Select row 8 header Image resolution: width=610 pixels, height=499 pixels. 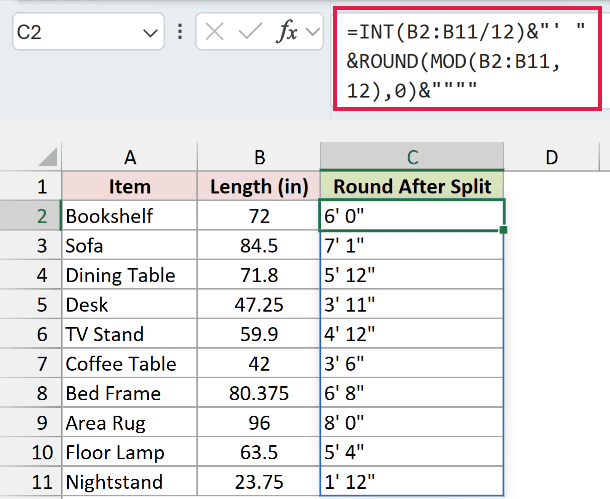coord(31,393)
